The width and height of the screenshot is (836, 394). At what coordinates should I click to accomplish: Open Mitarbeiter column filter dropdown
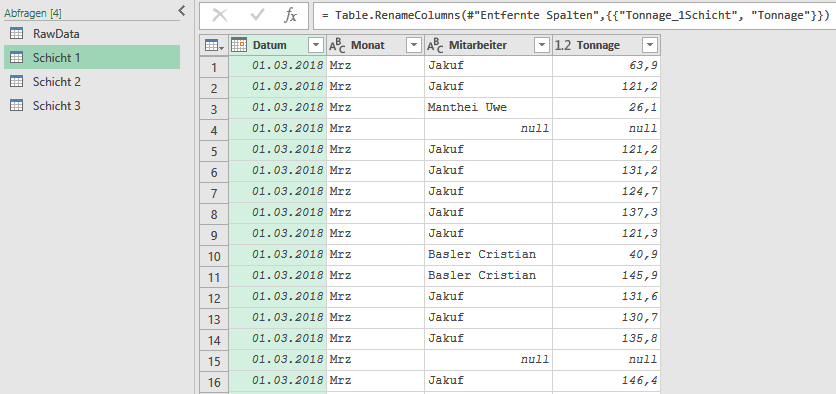click(542, 46)
